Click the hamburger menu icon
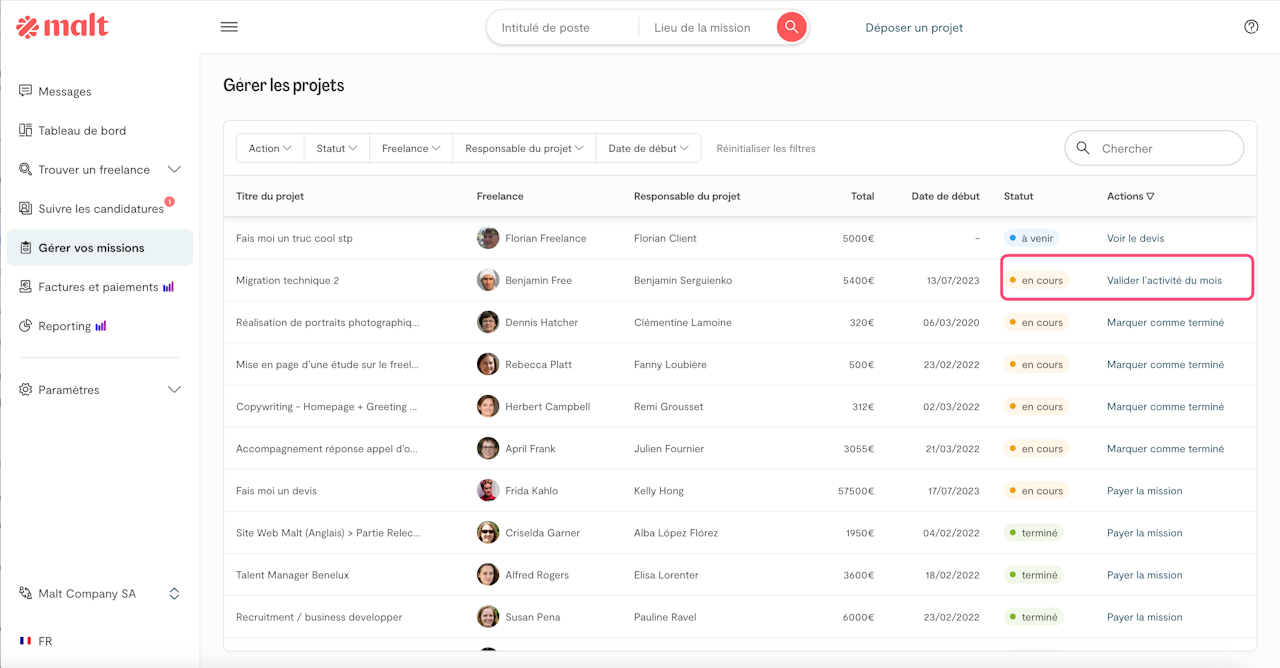This screenshot has height=668, width=1280. click(229, 27)
